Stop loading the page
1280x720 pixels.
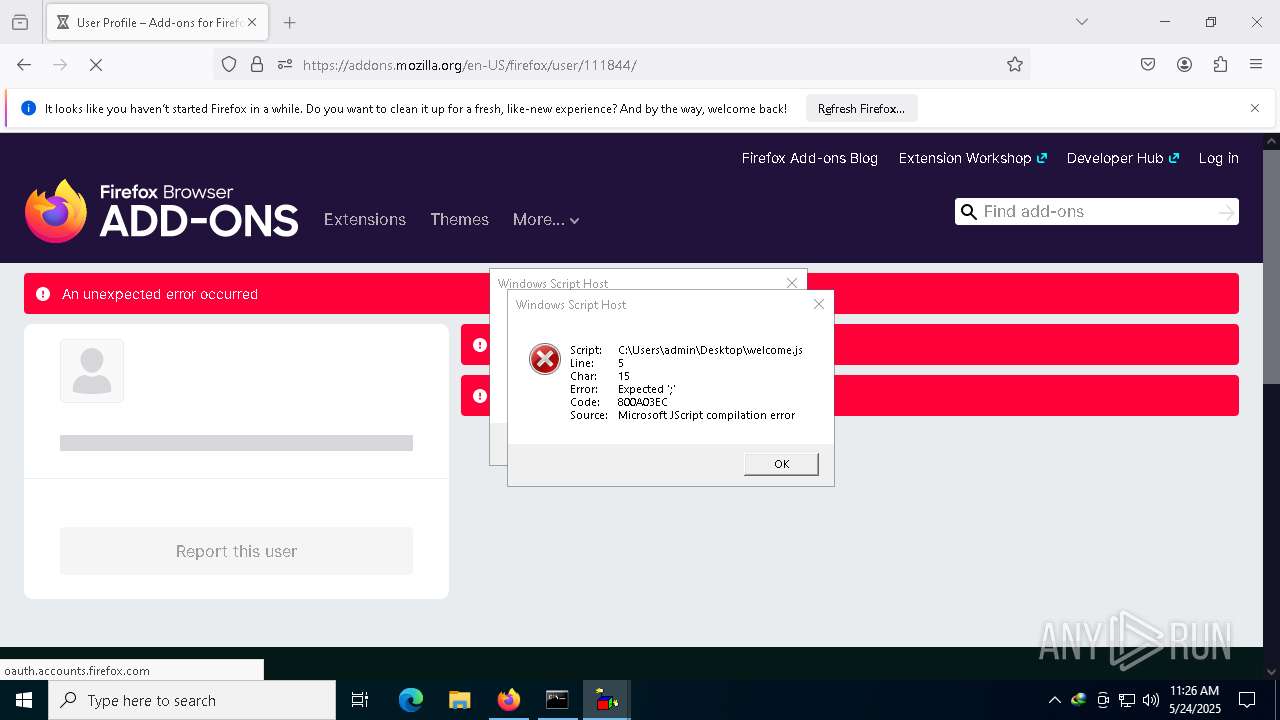(96, 64)
